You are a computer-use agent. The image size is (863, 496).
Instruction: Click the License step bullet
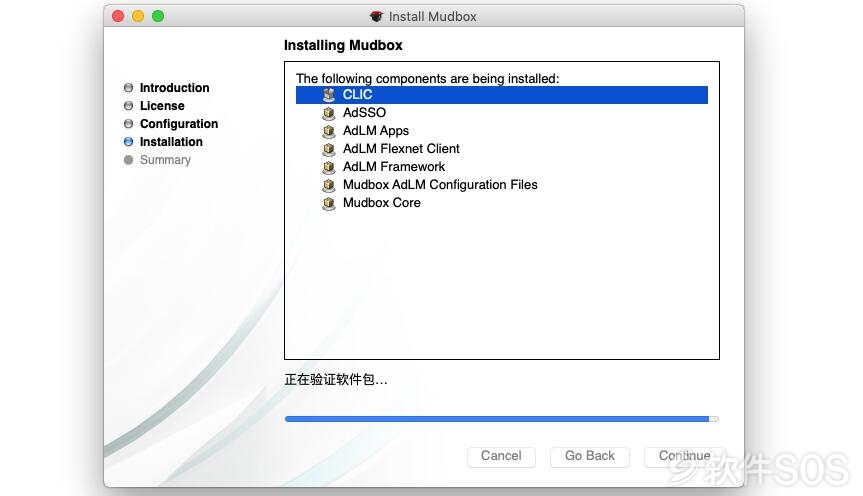(x=128, y=106)
